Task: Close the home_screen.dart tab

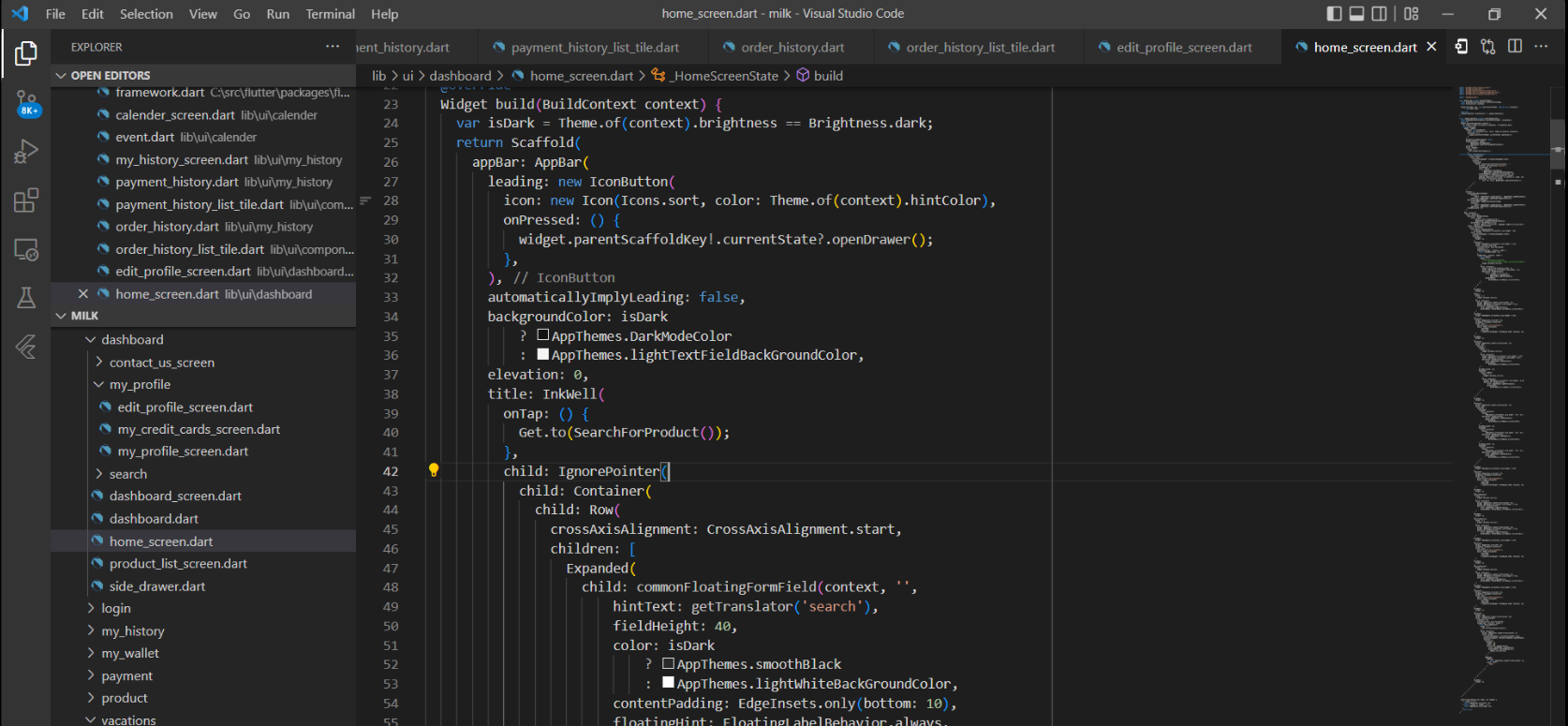Action: 1431,47
